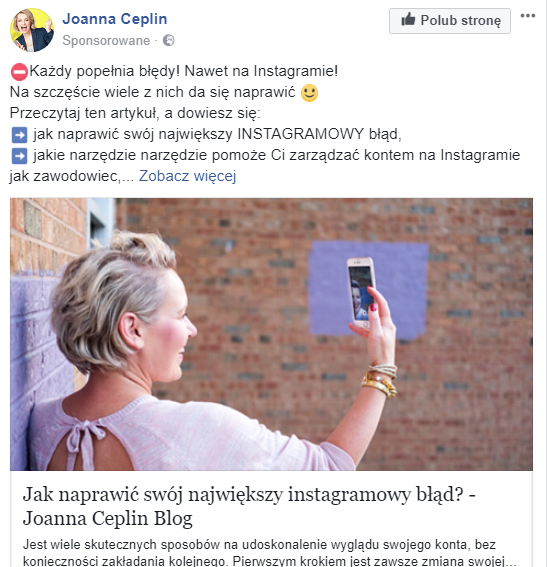Click the line 'Przeczytaj ten artykuł, a dowiesz się:'
This screenshot has height=567, width=547.
point(135,113)
